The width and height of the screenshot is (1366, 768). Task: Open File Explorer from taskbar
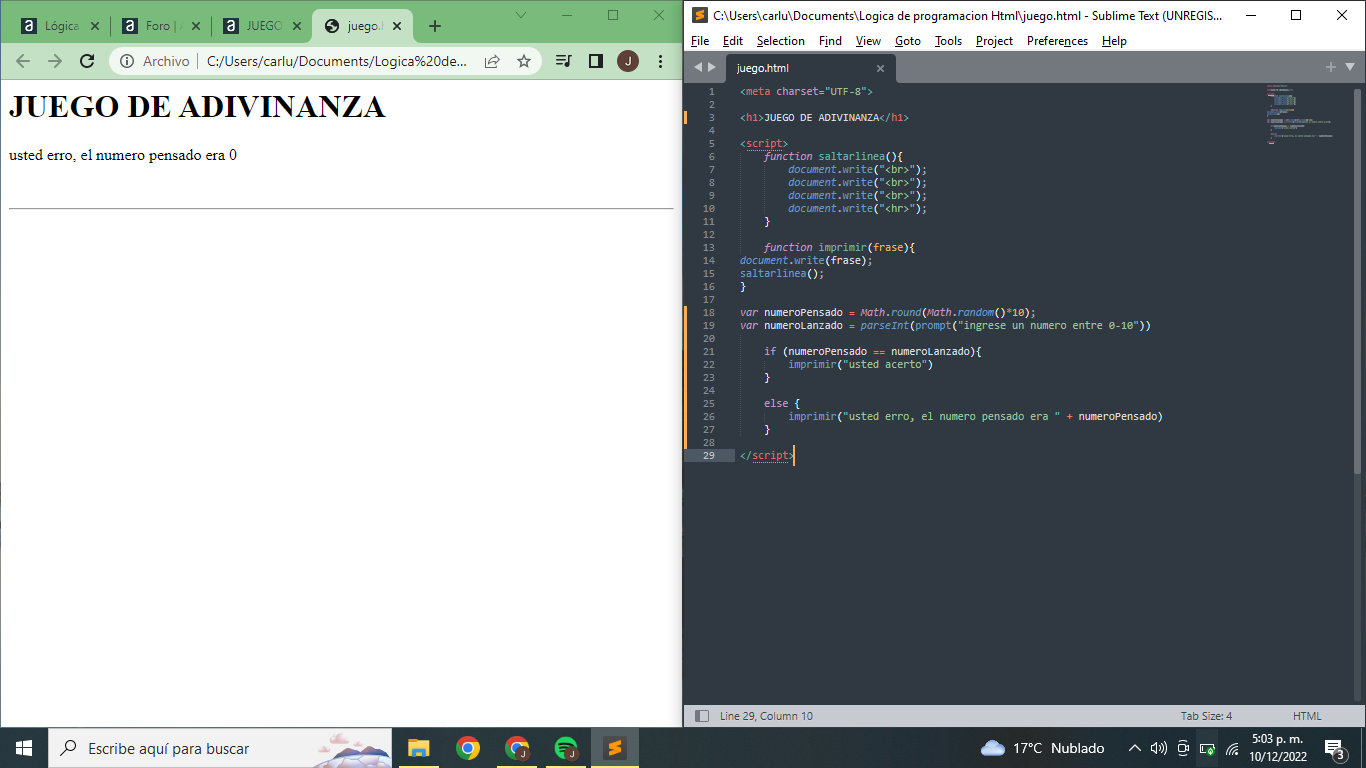point(418,748)
